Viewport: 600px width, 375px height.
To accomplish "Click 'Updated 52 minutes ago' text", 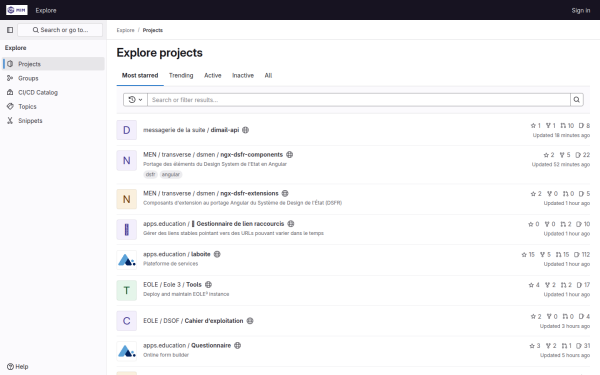I will (x=561, y=165).
